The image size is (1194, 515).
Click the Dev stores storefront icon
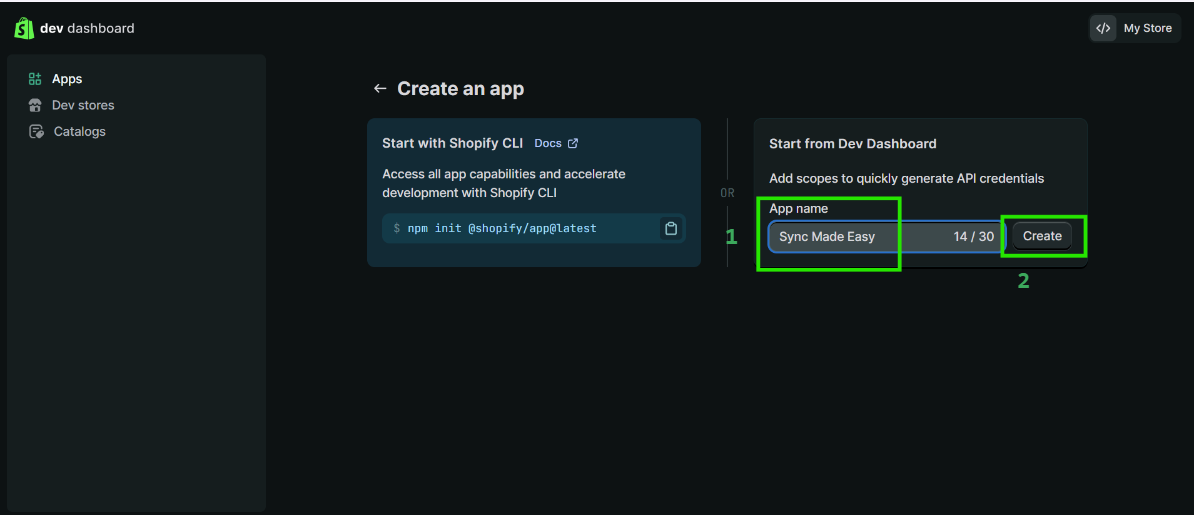(x=35, y=105)
